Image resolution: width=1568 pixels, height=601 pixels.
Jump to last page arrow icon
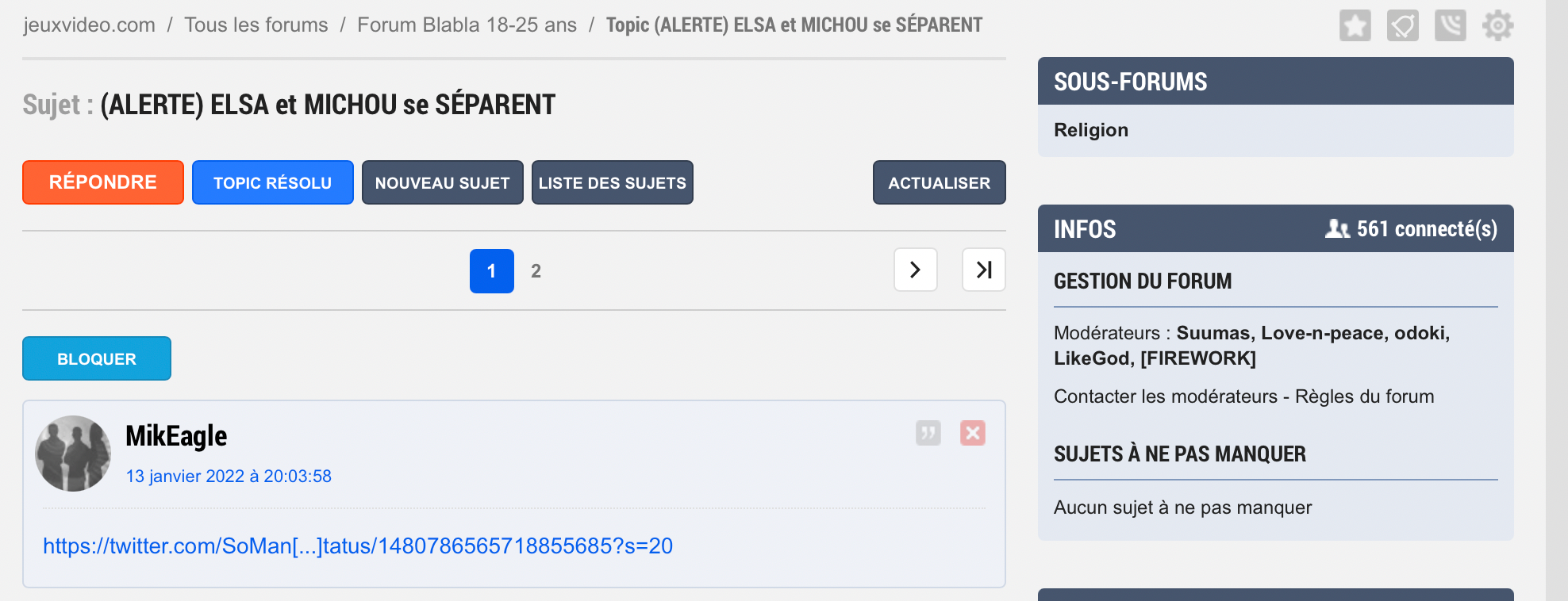(x=983, y=270)
